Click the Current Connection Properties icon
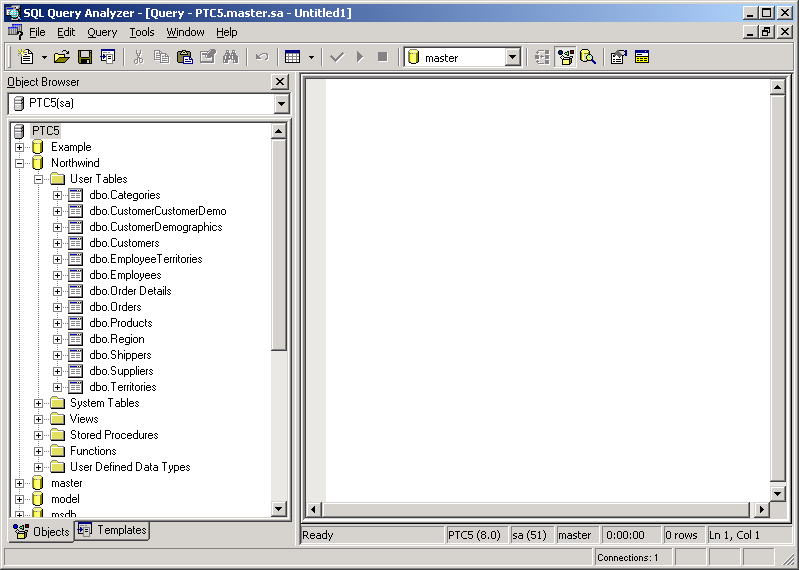This screenshot has height=570, width=799. point(619,57)
